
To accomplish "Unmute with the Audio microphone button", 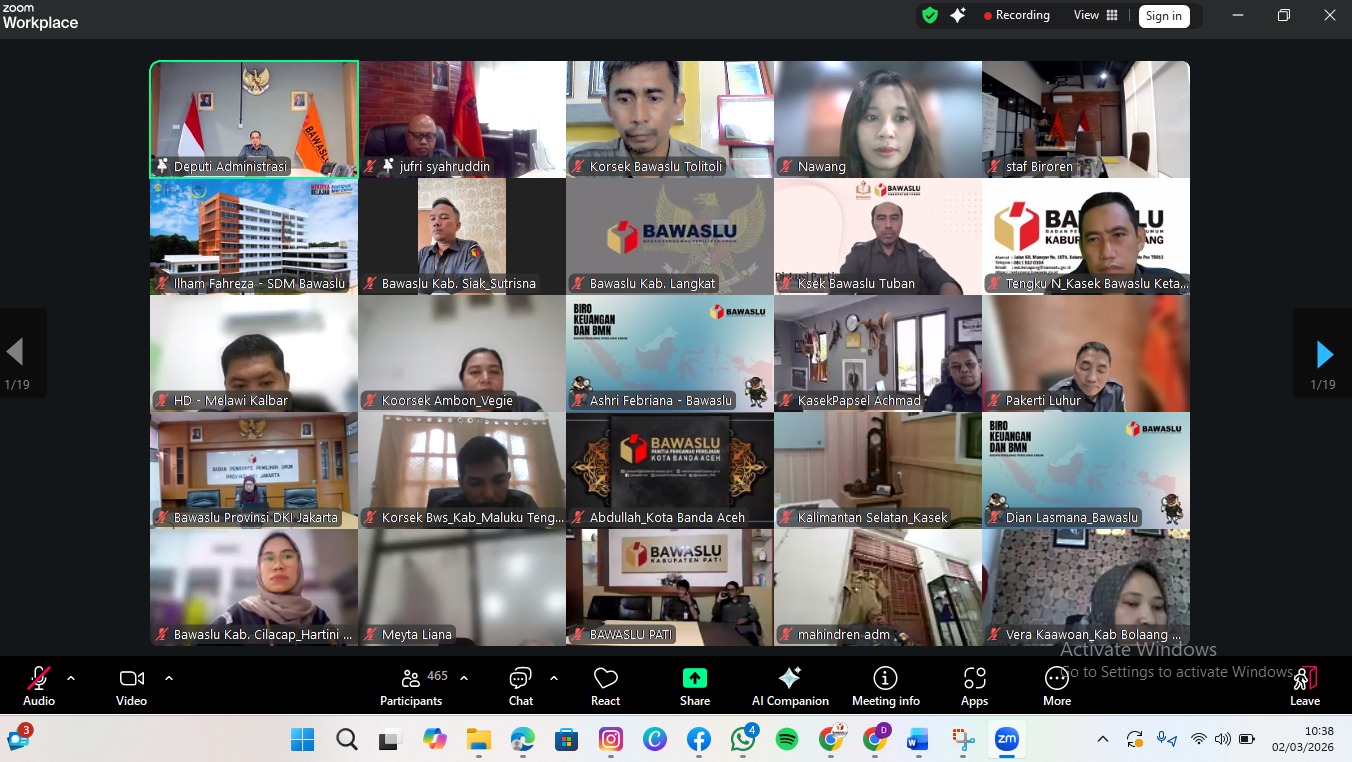I will [39, 686].
